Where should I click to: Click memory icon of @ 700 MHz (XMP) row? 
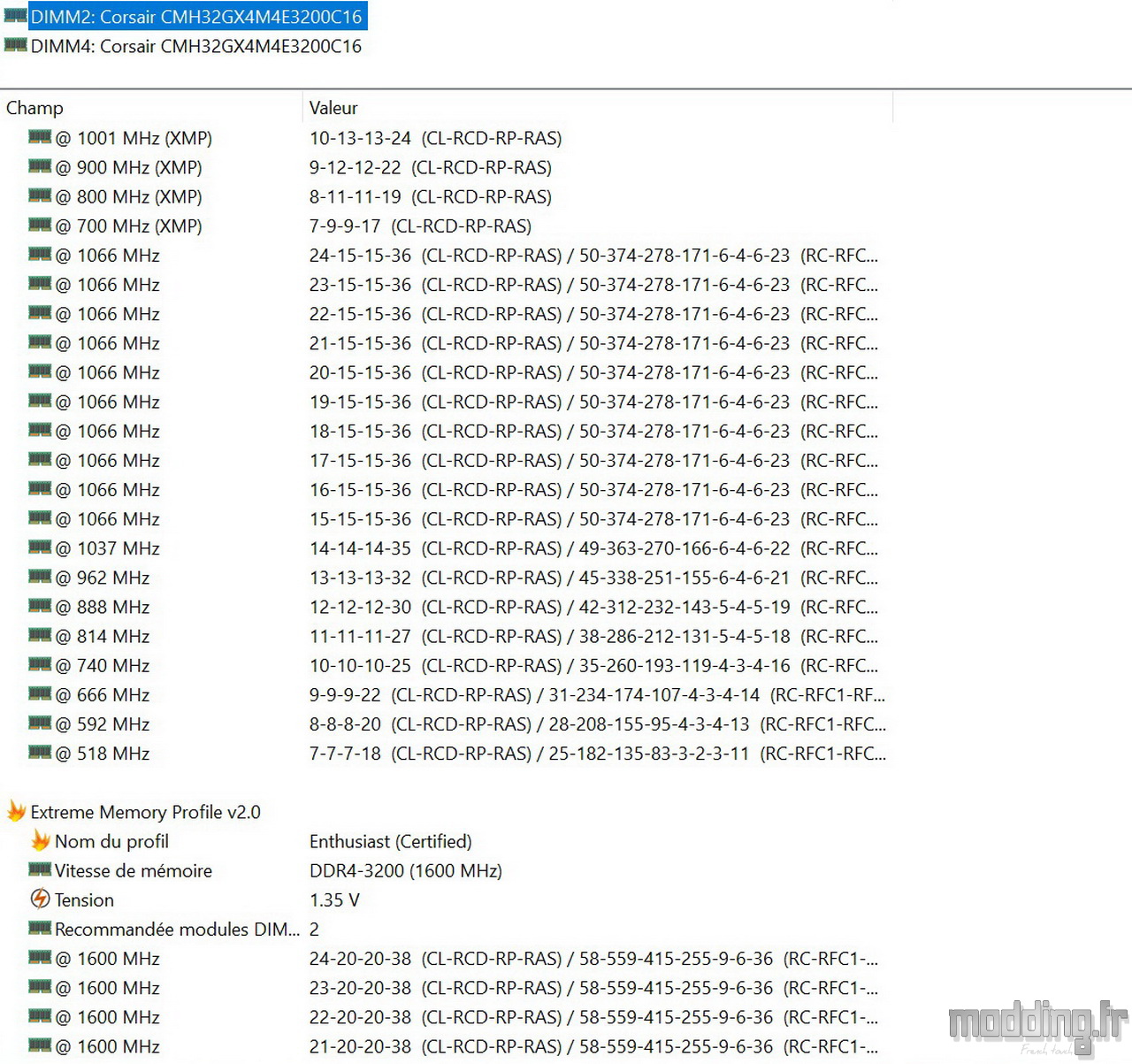pyautogui.click(x=40, y=224)
